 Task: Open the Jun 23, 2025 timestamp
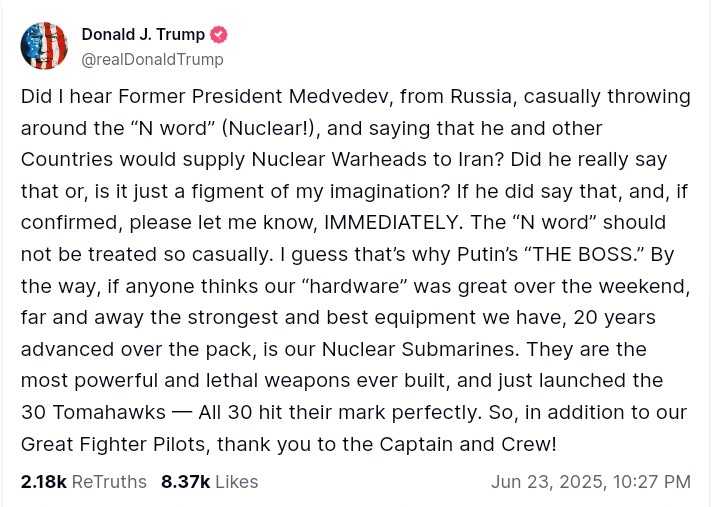tap(548, 482)
